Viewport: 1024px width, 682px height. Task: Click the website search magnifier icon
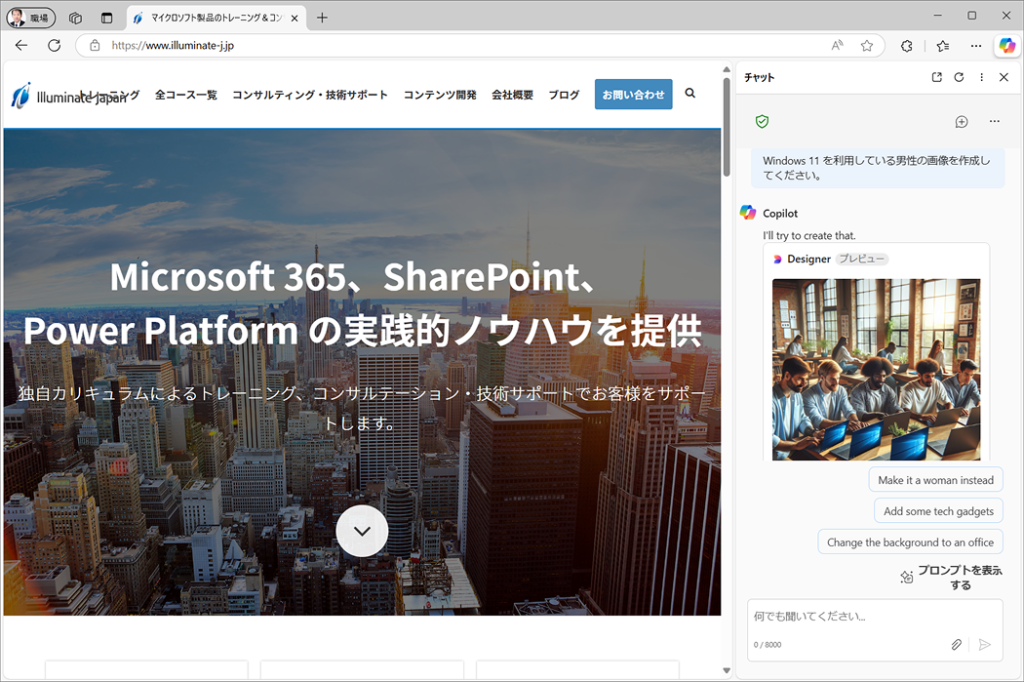(x=690, y=94)
